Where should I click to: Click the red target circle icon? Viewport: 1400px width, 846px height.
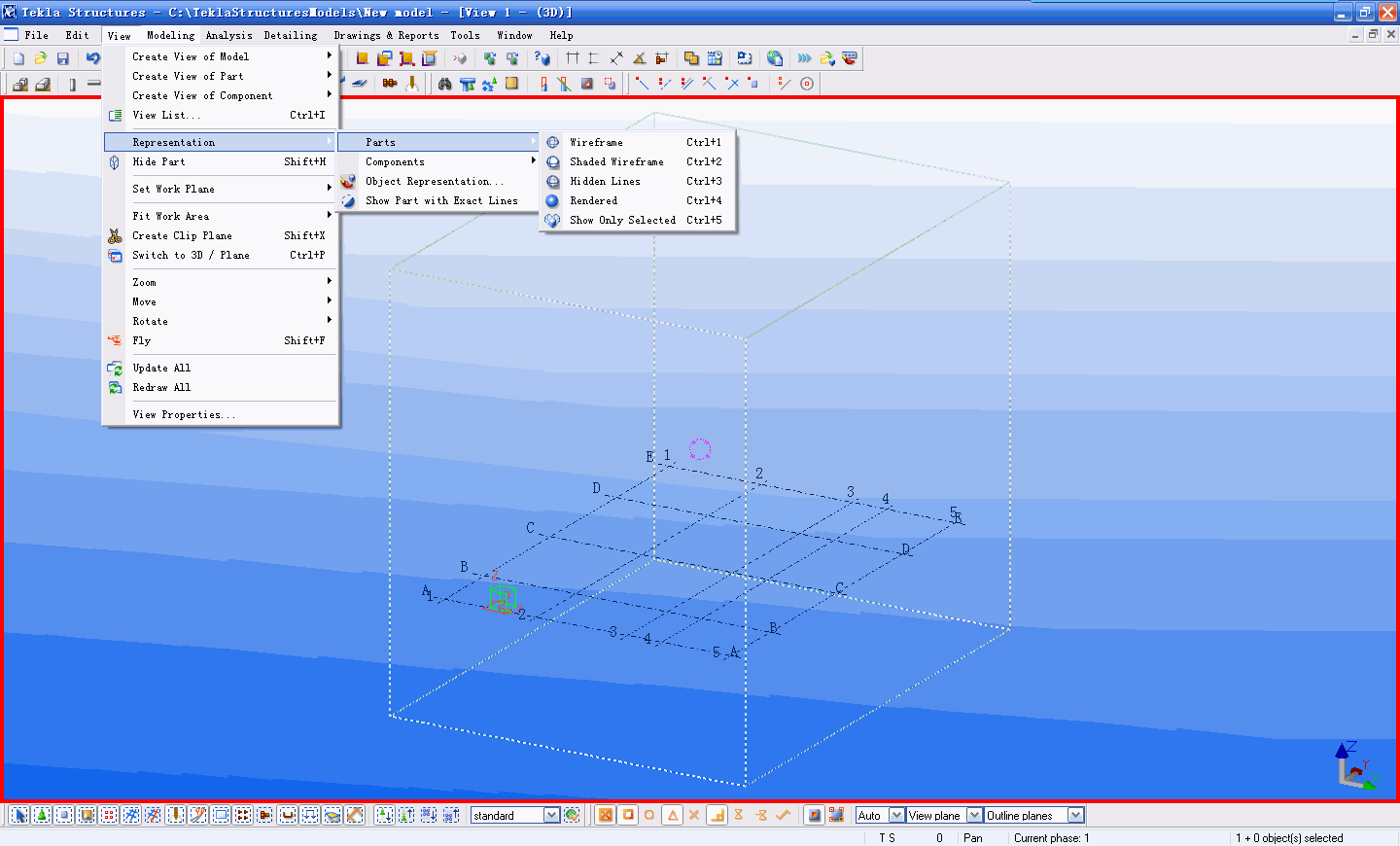click(x=807, y=84)
